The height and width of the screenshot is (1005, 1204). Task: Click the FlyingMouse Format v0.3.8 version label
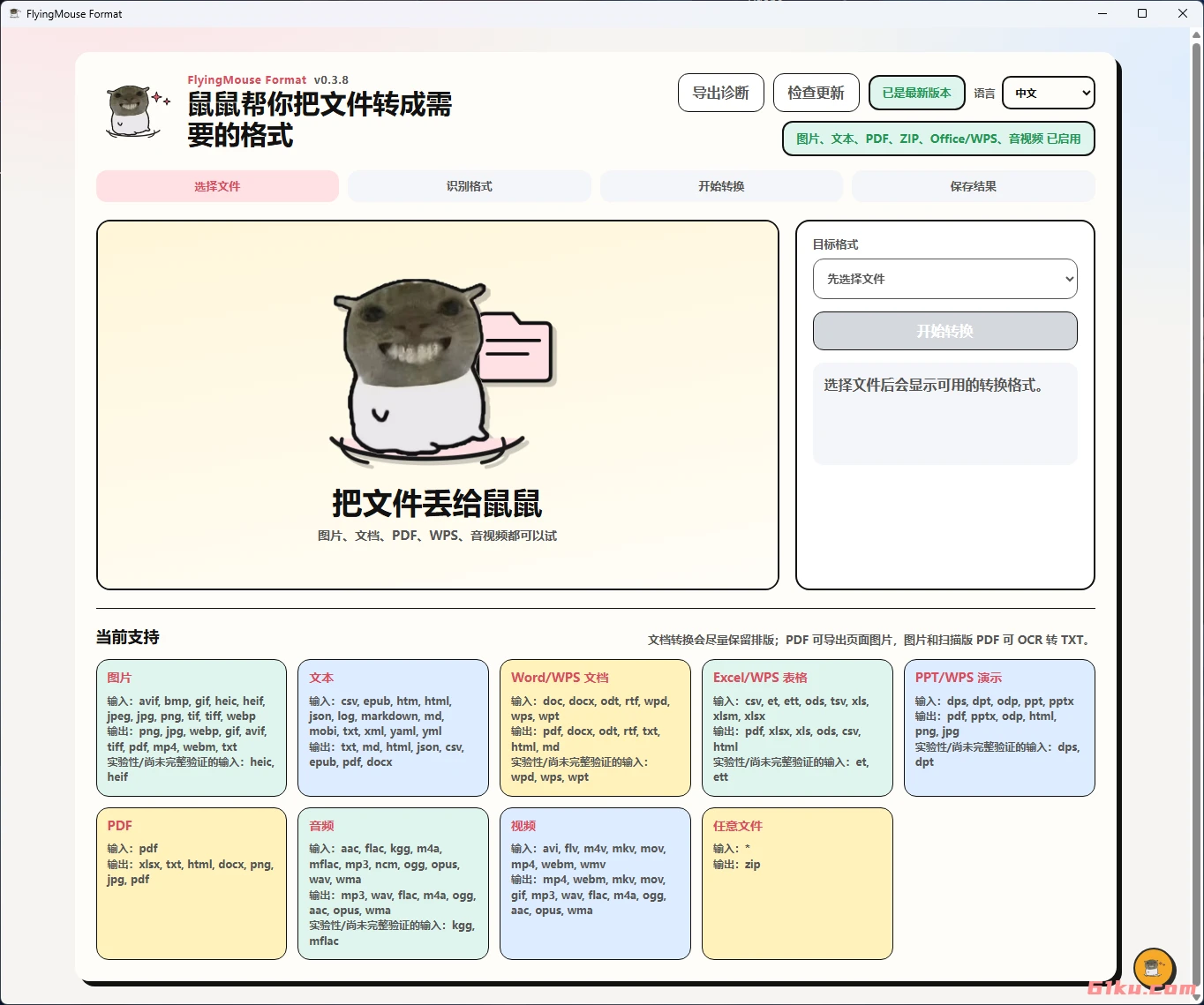[x=268, y=79]
